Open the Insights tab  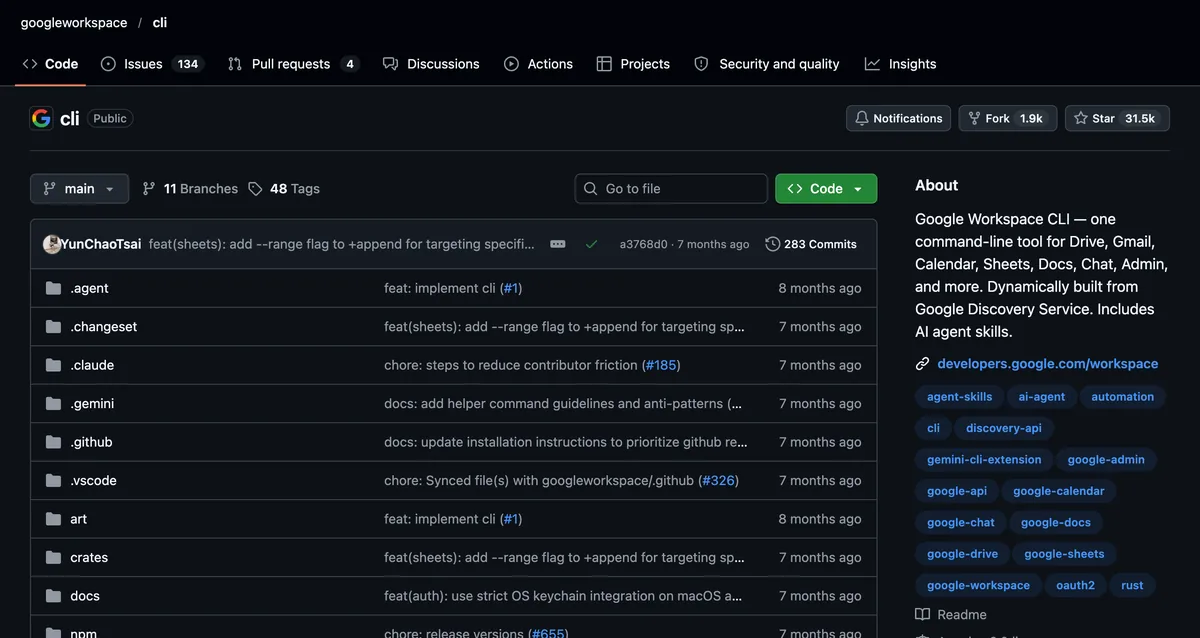[x=900, y=64]
